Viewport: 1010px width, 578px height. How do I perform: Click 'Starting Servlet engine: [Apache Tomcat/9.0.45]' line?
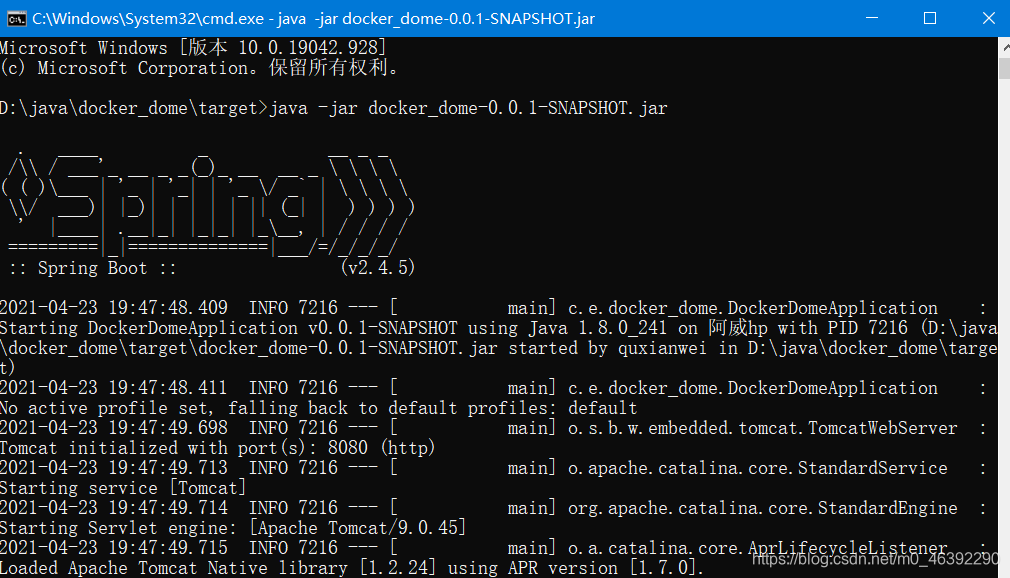[233, 528]
